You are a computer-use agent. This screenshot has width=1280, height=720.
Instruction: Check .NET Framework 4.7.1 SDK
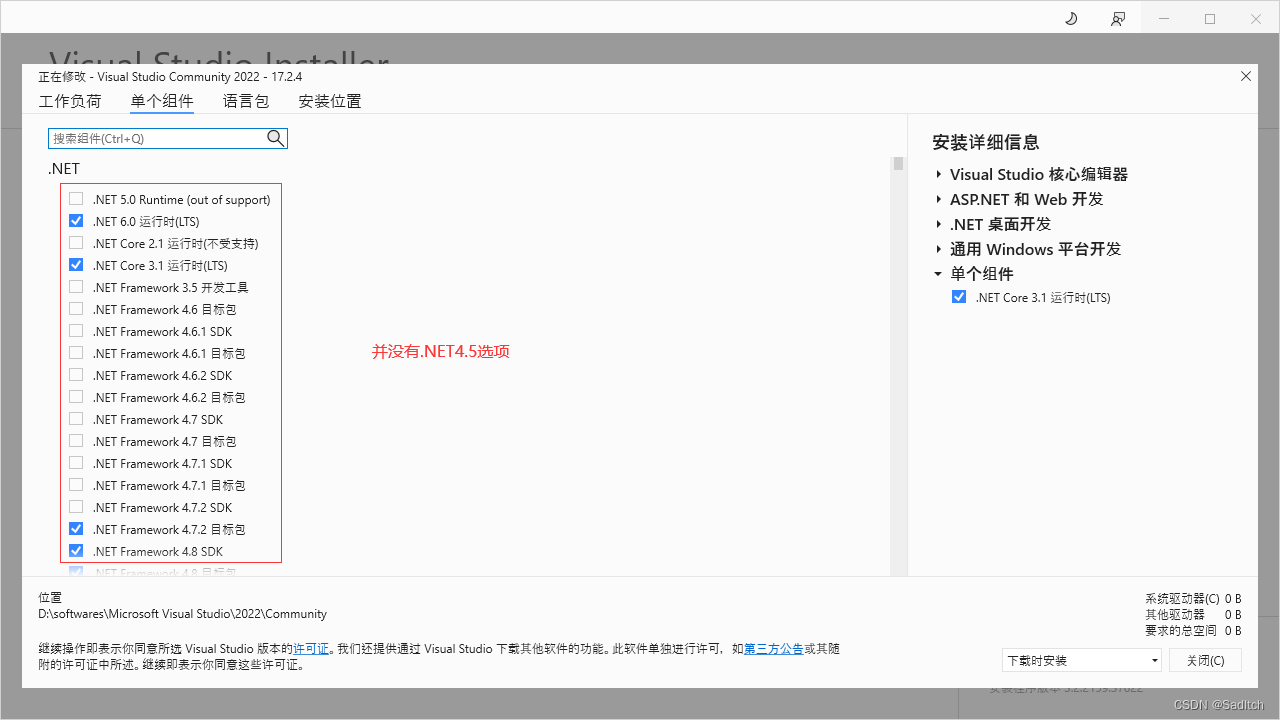[76, 463]
